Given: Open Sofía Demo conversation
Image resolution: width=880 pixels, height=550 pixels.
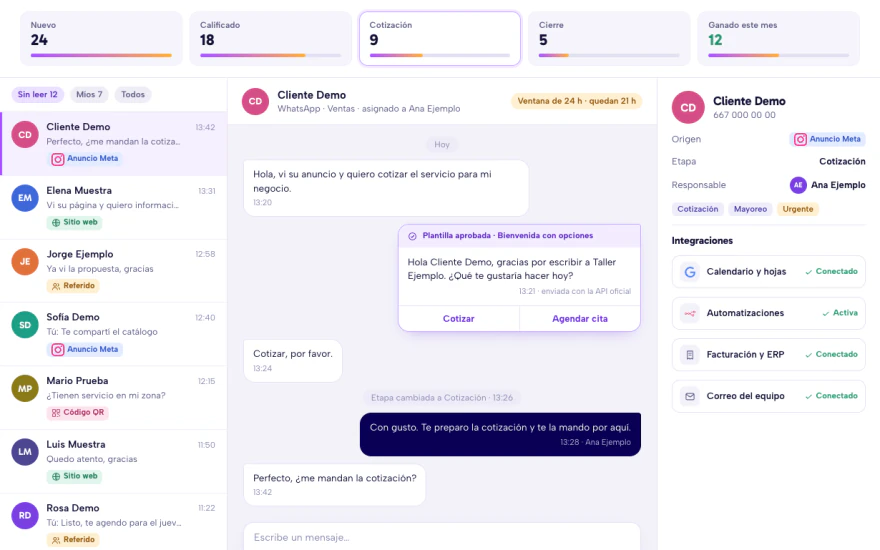Looking at the screenshot, I should pyautogui.click(x=113, y=334).
